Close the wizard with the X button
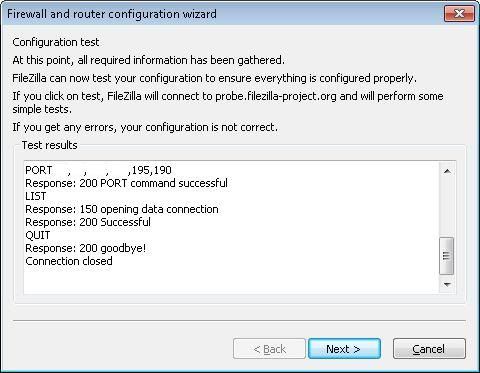 click(459, 14)
